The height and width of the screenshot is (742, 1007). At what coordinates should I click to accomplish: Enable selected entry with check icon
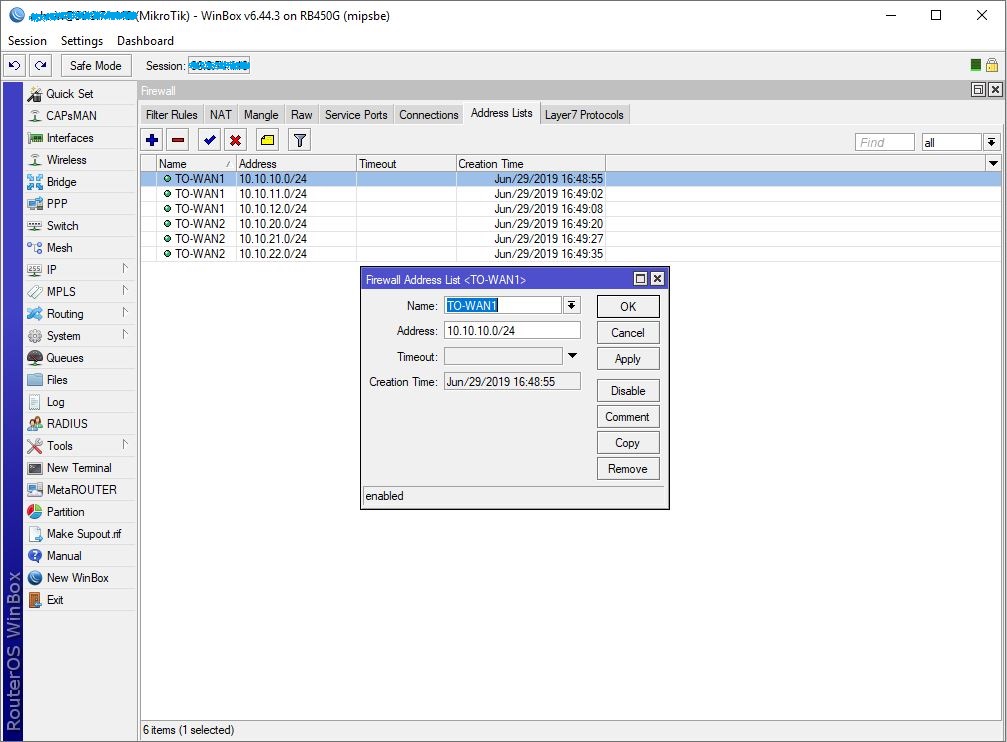pyautogui.click(x=209, y=139)
